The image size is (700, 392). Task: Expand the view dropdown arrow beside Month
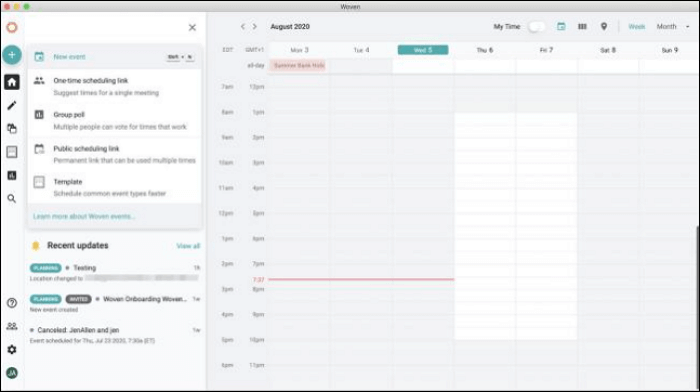pyautogui.click(x=688, y=27)
